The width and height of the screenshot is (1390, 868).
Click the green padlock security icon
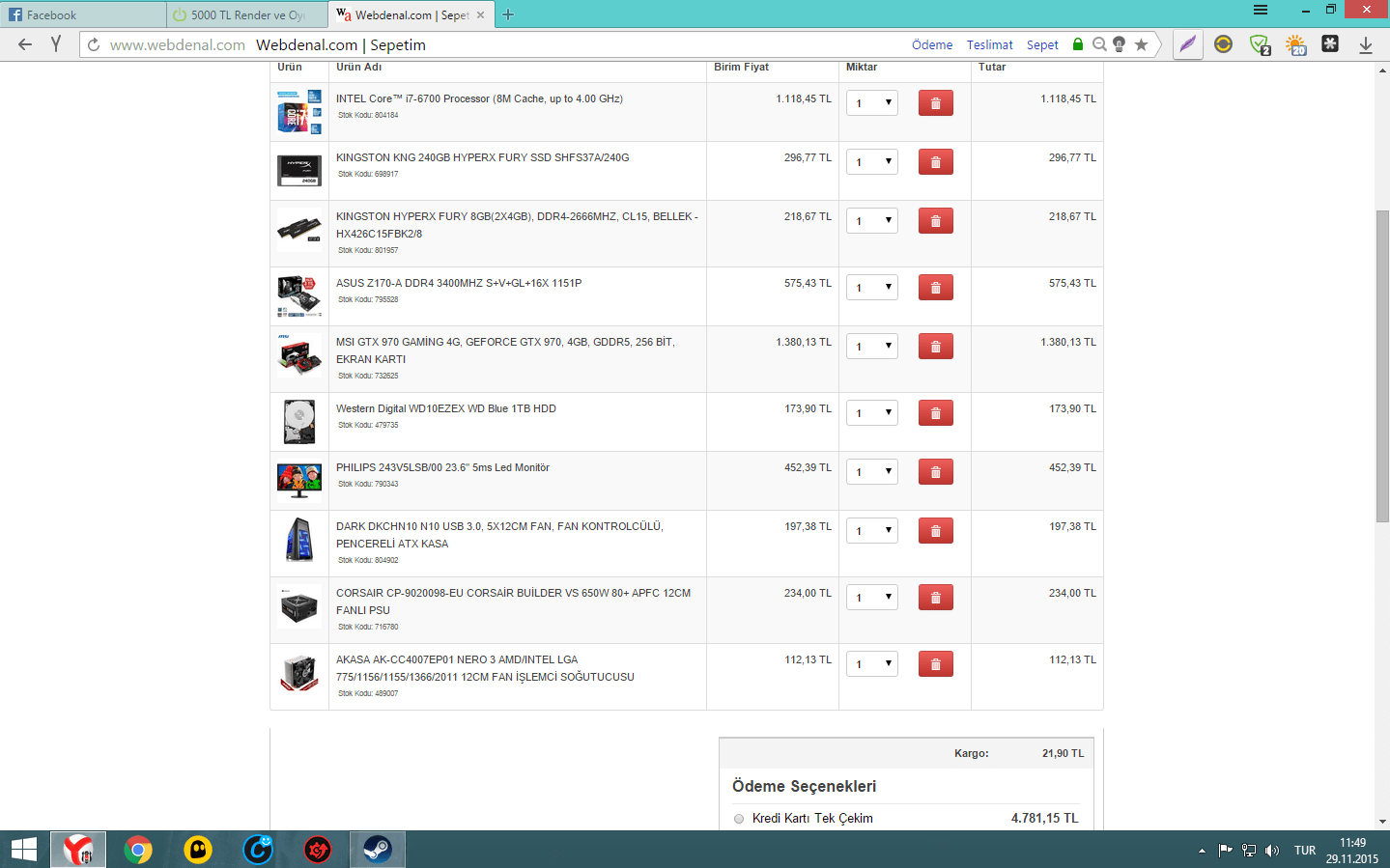click(x=1078, y=44)
